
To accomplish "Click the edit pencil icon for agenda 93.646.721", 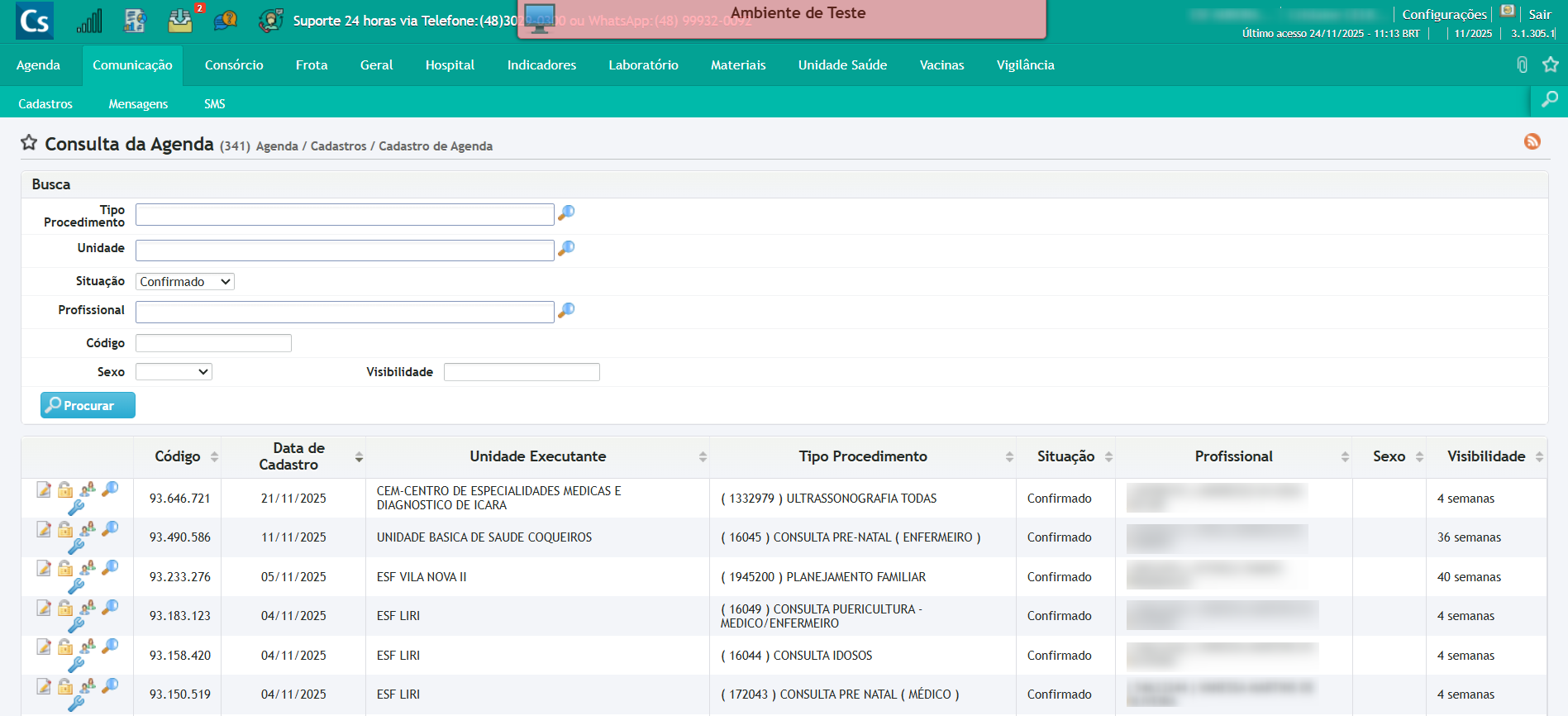I will coord(44,490).
